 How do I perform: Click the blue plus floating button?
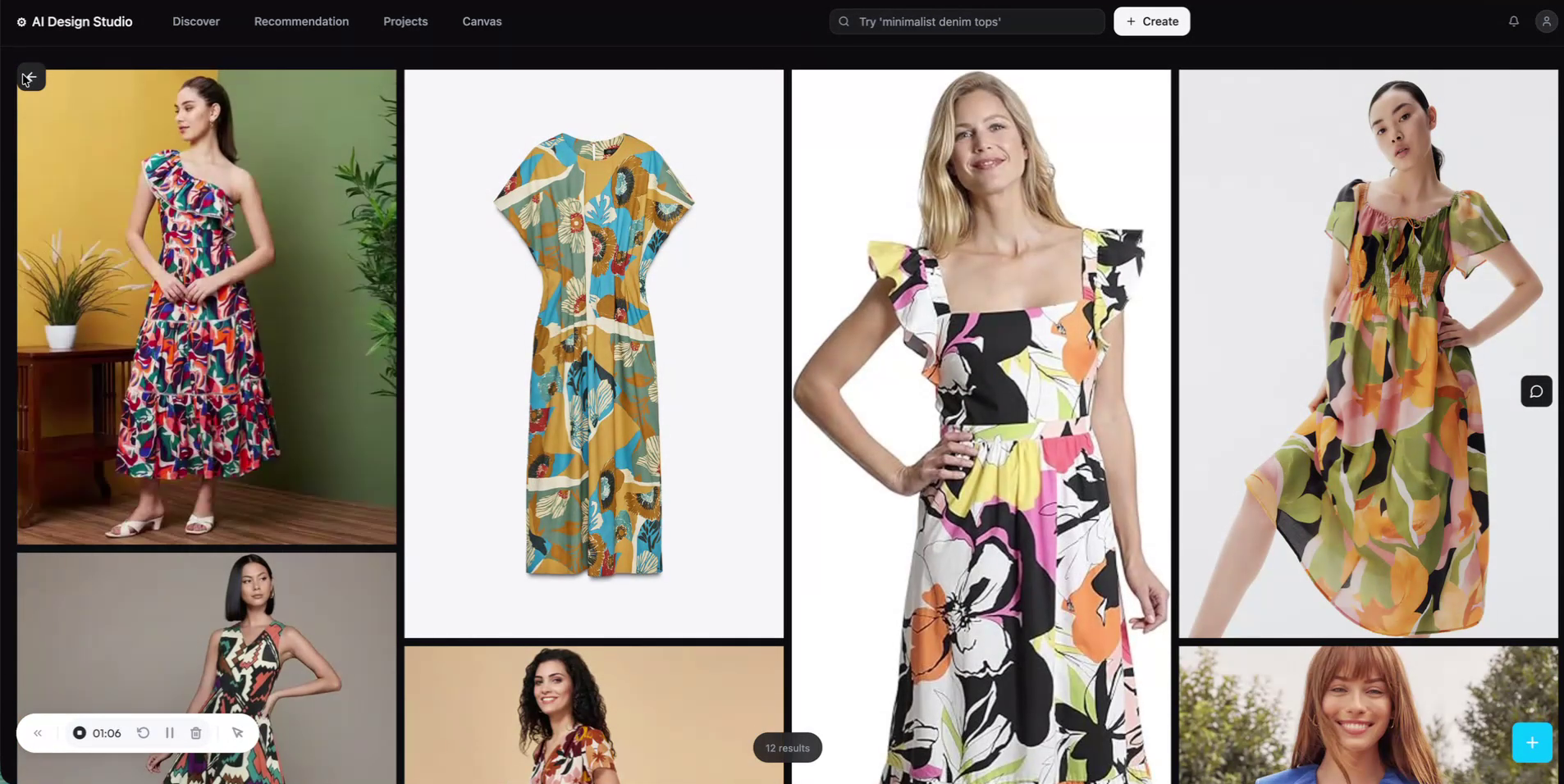(1531, 742)
